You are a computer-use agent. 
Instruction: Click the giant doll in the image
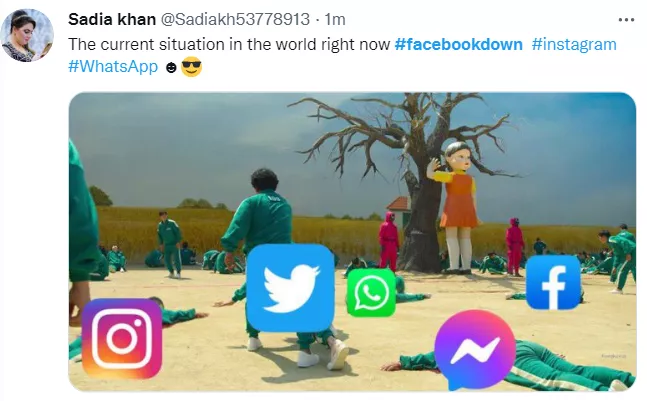click(457, 208)
